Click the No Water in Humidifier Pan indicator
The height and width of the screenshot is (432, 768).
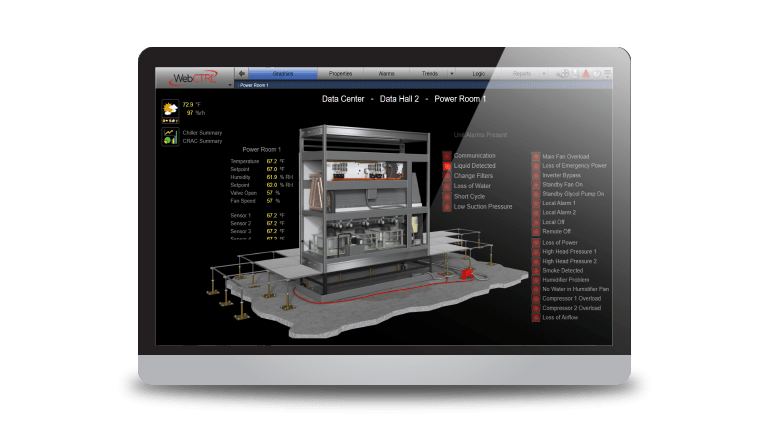pos(536,289)
